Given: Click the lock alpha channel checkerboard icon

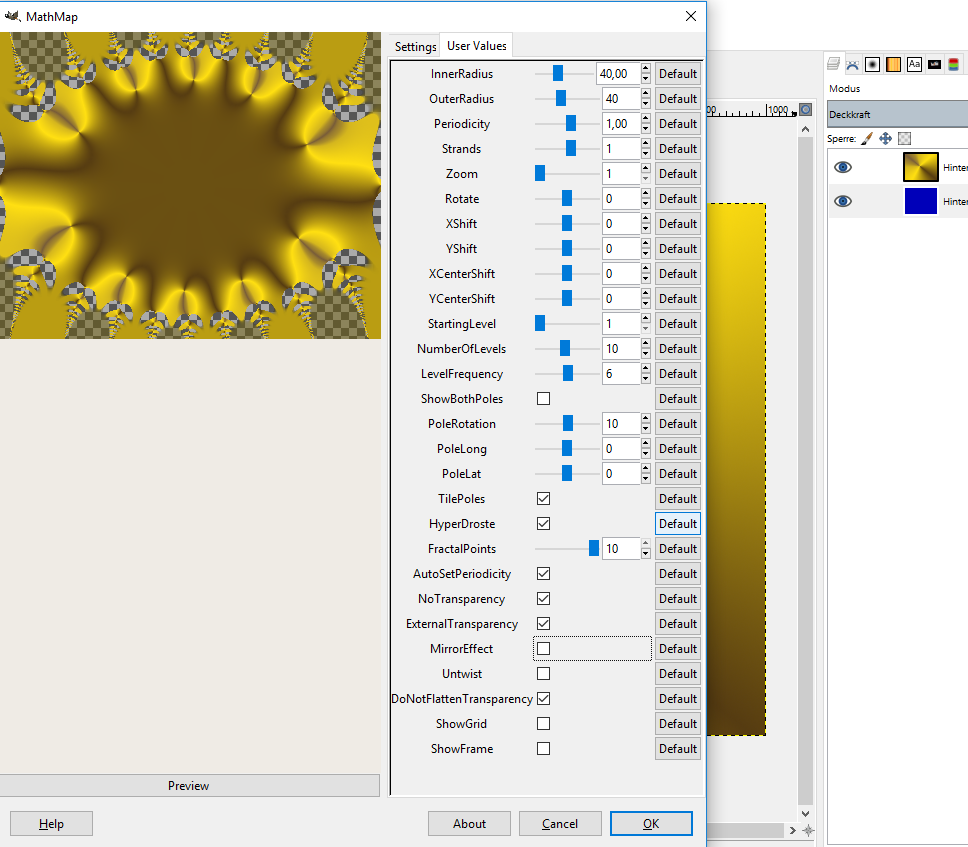Looking at the screenshot, I should click(x=904, y=139).
